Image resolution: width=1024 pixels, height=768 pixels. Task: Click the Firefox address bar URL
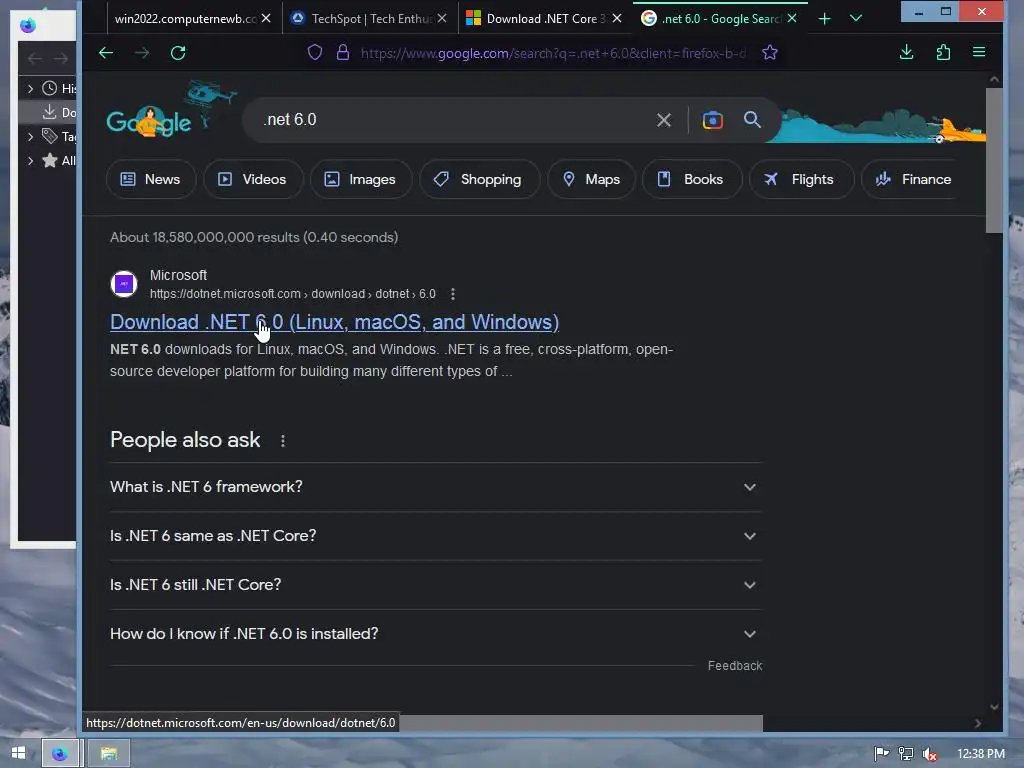pos(554,53)
